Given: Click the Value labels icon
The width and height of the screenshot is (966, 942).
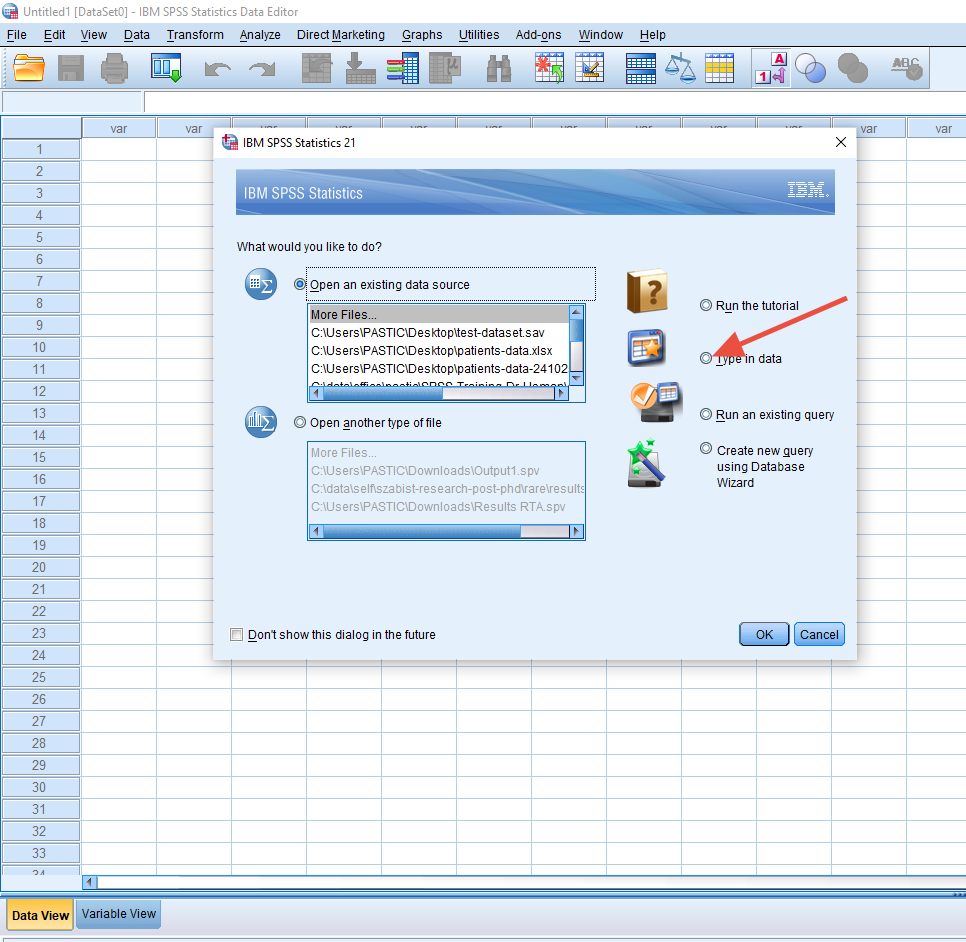Looking at the screenshot, I should pyautogui.click(x=771, y=68).
